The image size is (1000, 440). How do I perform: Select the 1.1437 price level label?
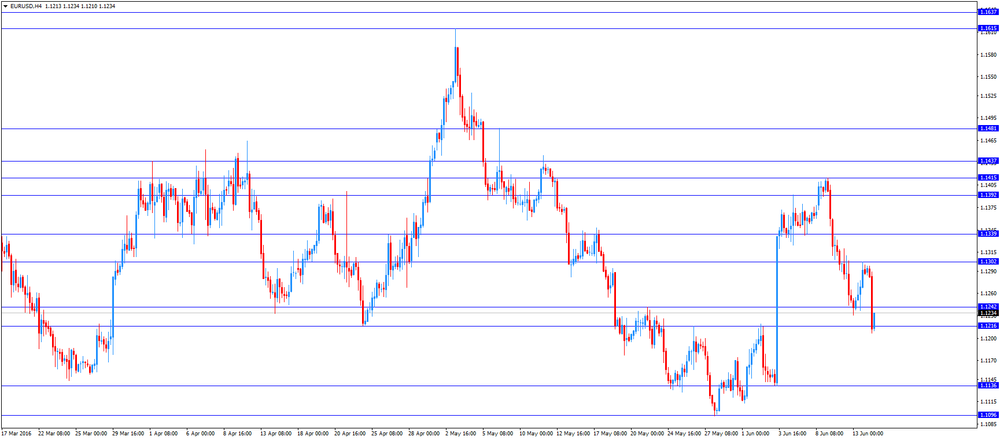click(x=988, y=161)
